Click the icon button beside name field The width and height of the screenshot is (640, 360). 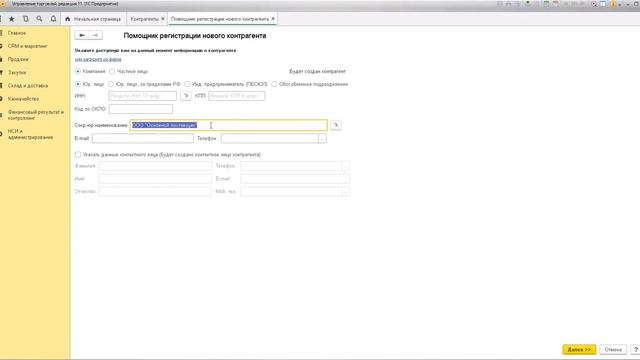pos(336,125)
